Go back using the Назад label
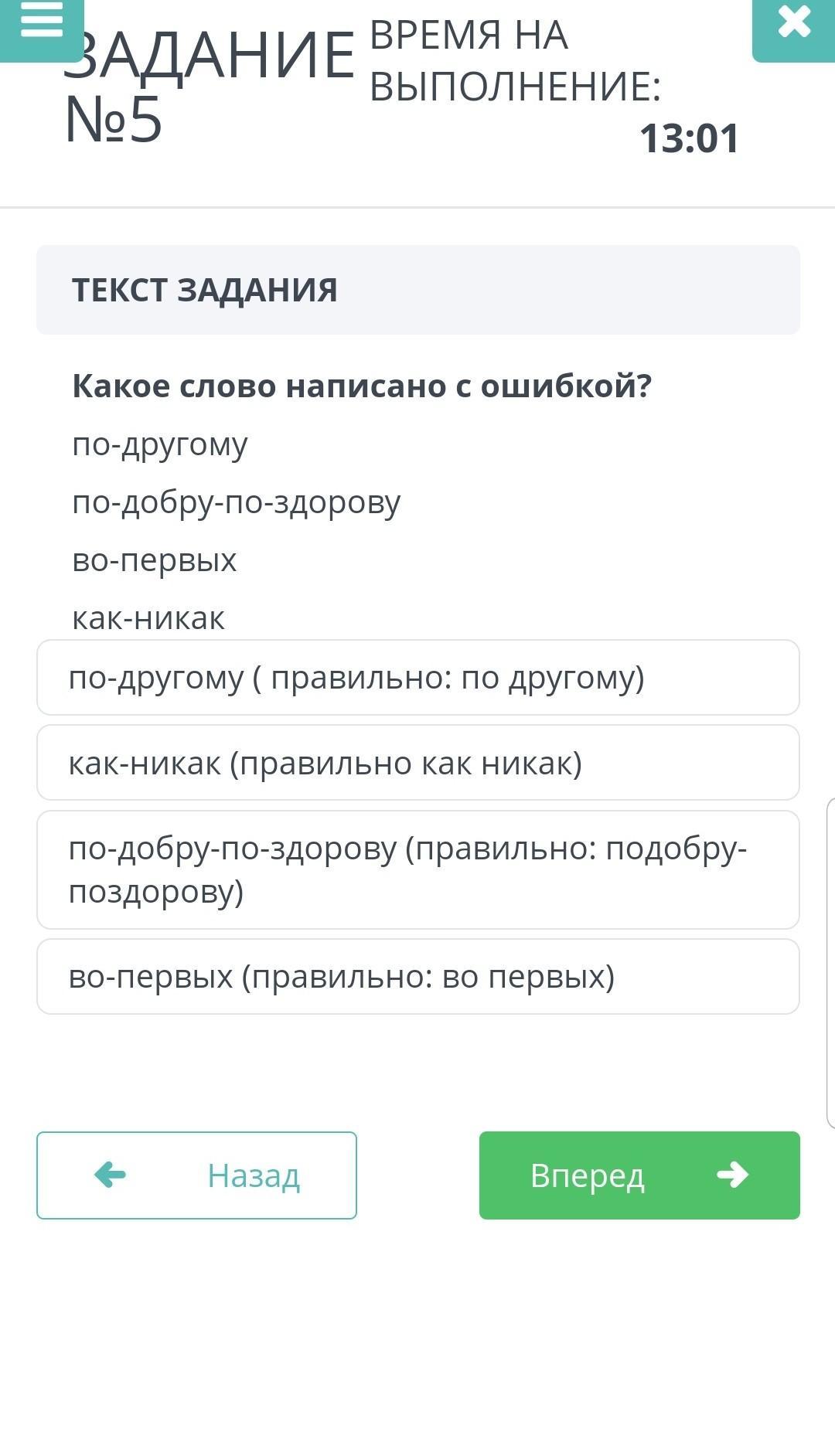This screenshot has width=835, height=1456. click(253, 1175)
